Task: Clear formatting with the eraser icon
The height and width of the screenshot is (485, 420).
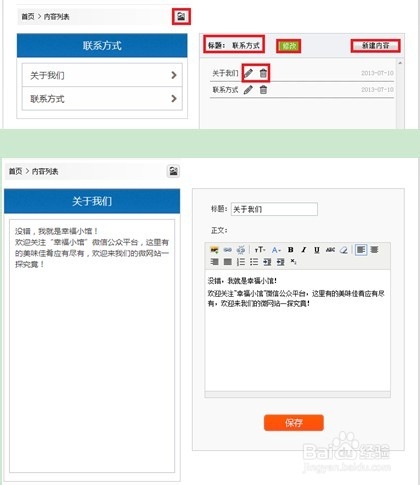Action: (x=344, y=250)
